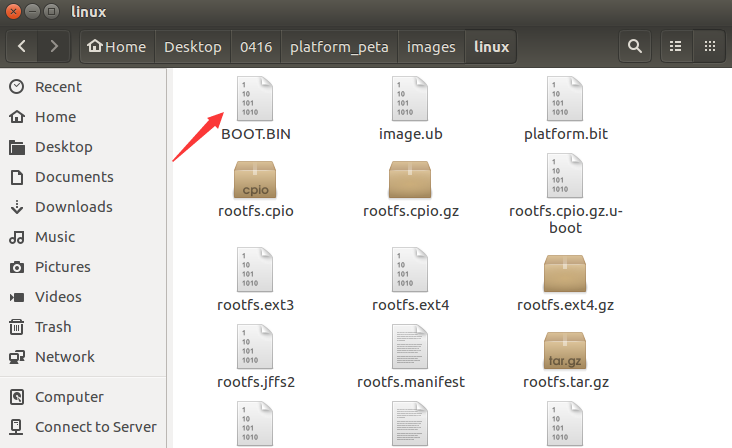The image size is (732, 448).
Task: Select the rootfs.jffs2 file icon
Action: 255,346
